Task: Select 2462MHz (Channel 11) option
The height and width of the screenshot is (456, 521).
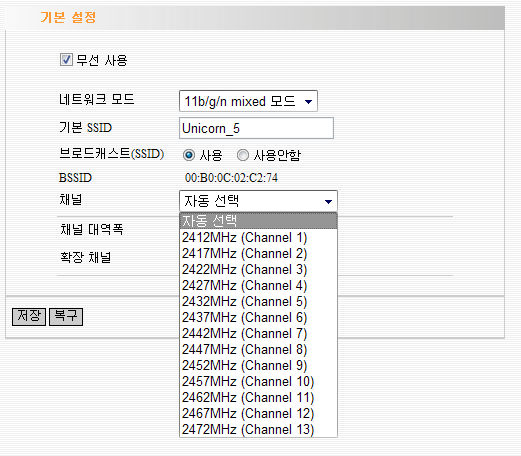Action: 258,397
